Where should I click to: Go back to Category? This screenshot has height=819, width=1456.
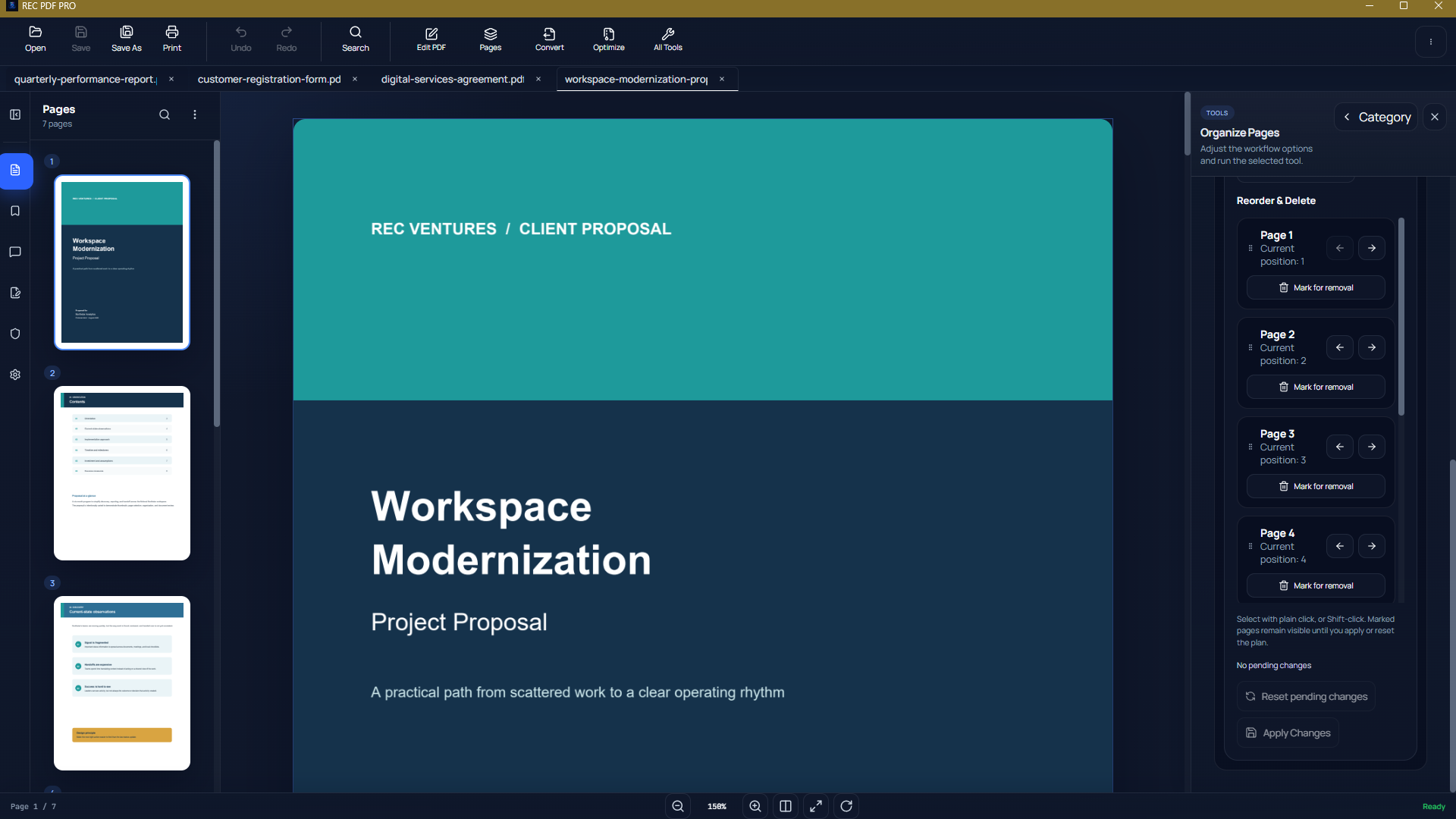[1376, 117]
